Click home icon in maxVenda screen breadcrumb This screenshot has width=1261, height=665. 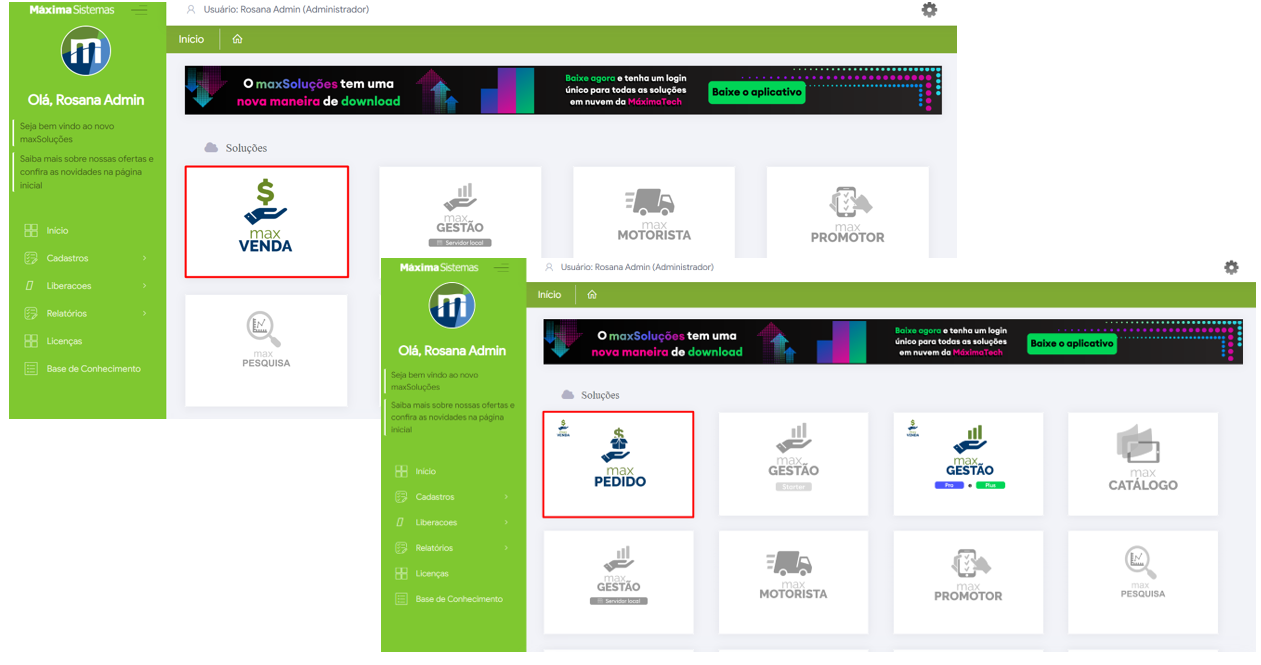pyautogui.click(x=237, y=39)
